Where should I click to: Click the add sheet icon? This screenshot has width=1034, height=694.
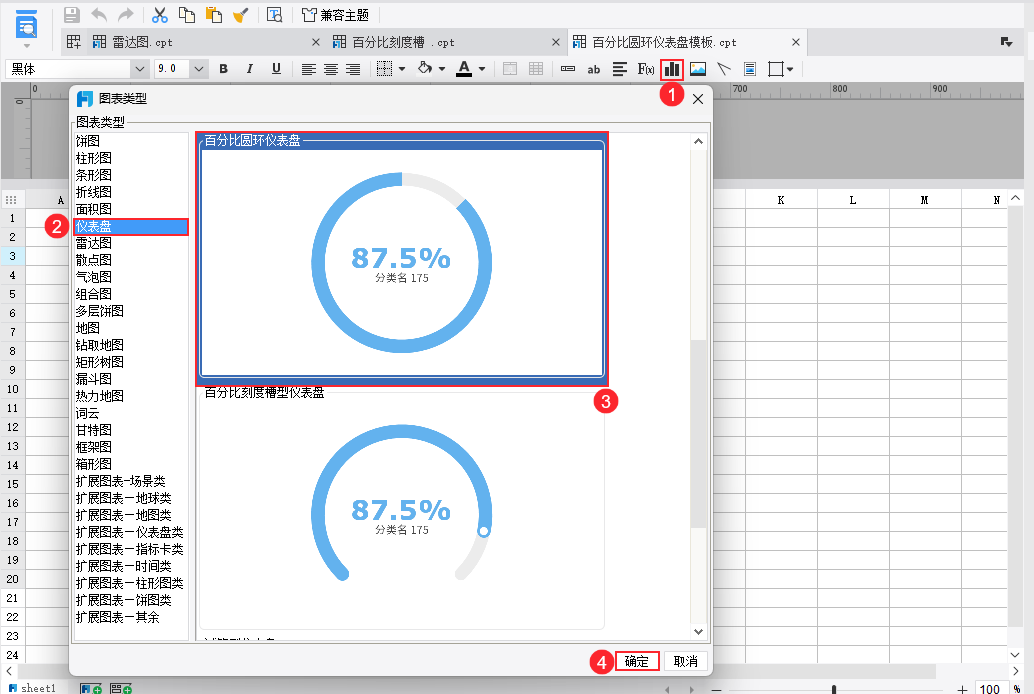pyautogui.click(x=91, y=688)
